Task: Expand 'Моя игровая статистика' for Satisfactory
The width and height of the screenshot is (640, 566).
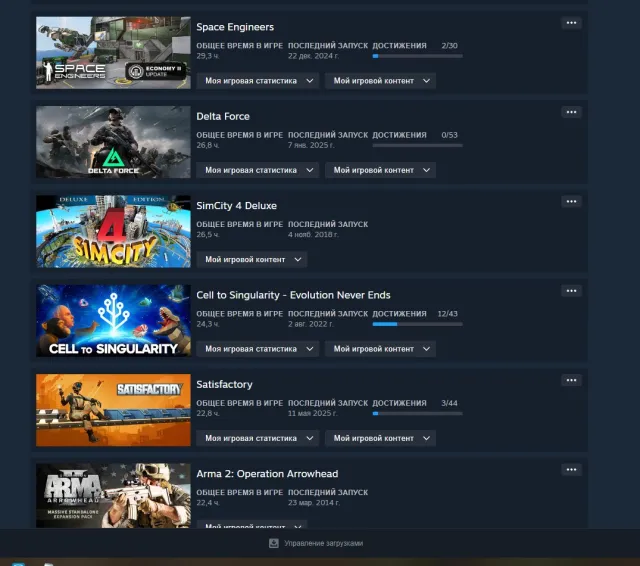Action: 258,438
